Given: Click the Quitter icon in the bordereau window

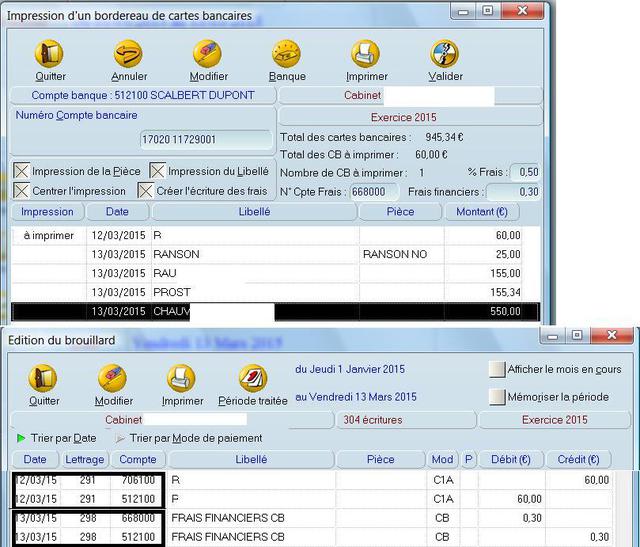Looking at the screenshot, I should pos(49,54).
